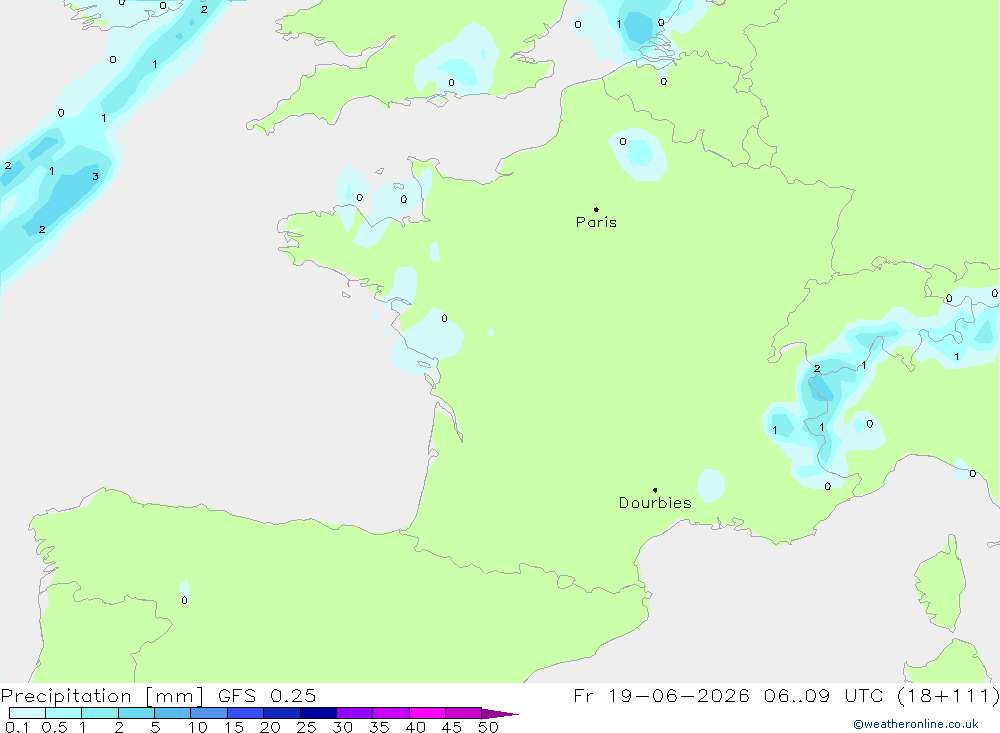Click the purple arrow at the legend end
This screenshot has height=733, width=1000.
[500, 714]
